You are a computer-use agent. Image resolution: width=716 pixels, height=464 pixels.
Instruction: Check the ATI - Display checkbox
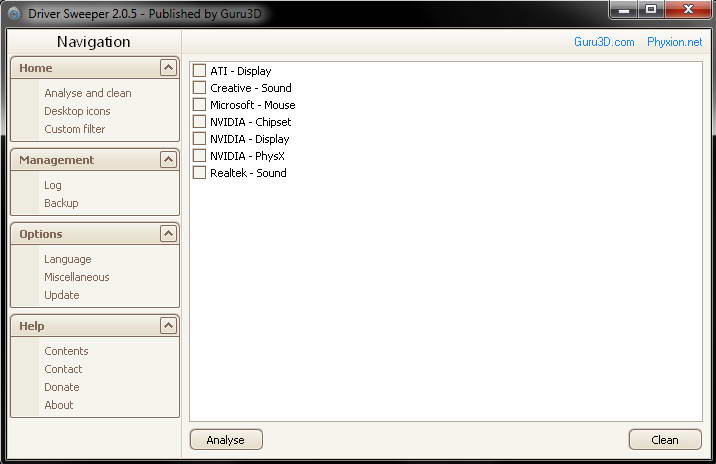[199, 71]
